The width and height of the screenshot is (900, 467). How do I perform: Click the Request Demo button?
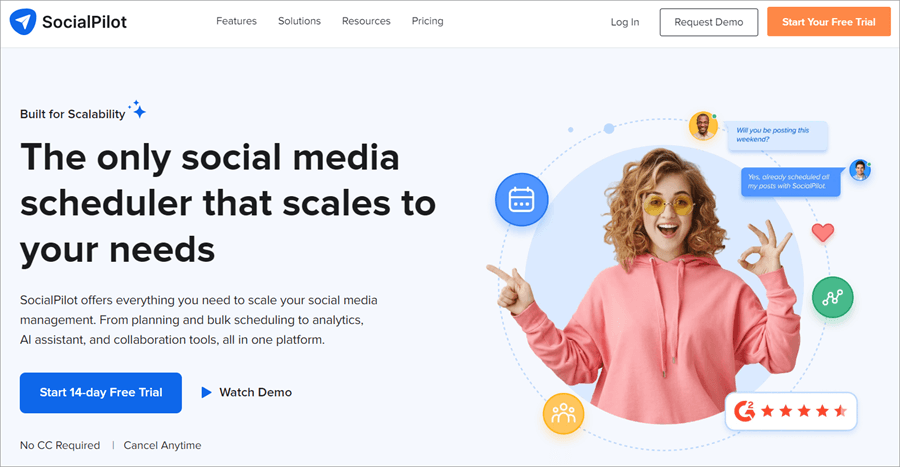(708, 22)
